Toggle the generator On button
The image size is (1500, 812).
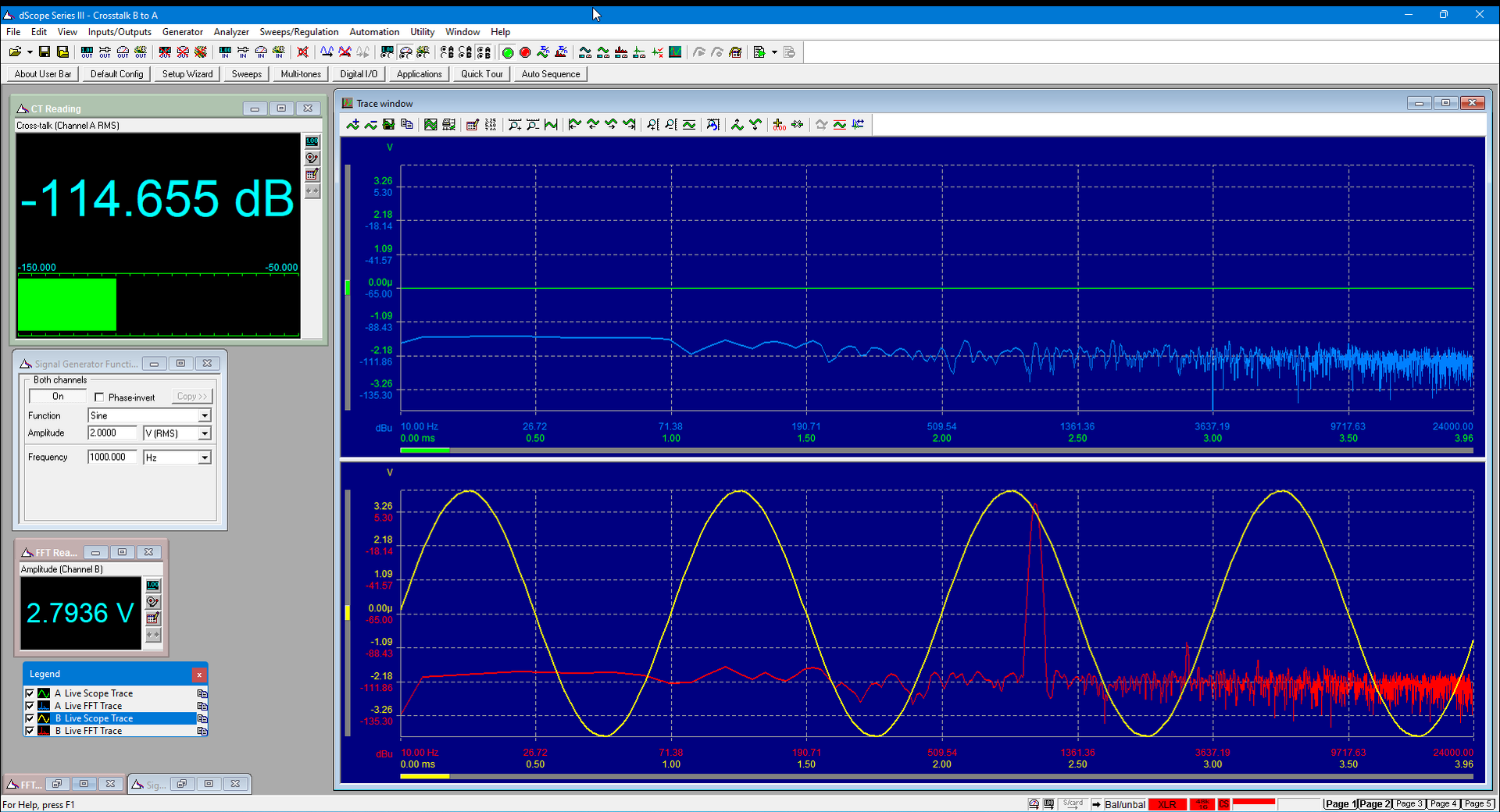[x=58, y=397]
